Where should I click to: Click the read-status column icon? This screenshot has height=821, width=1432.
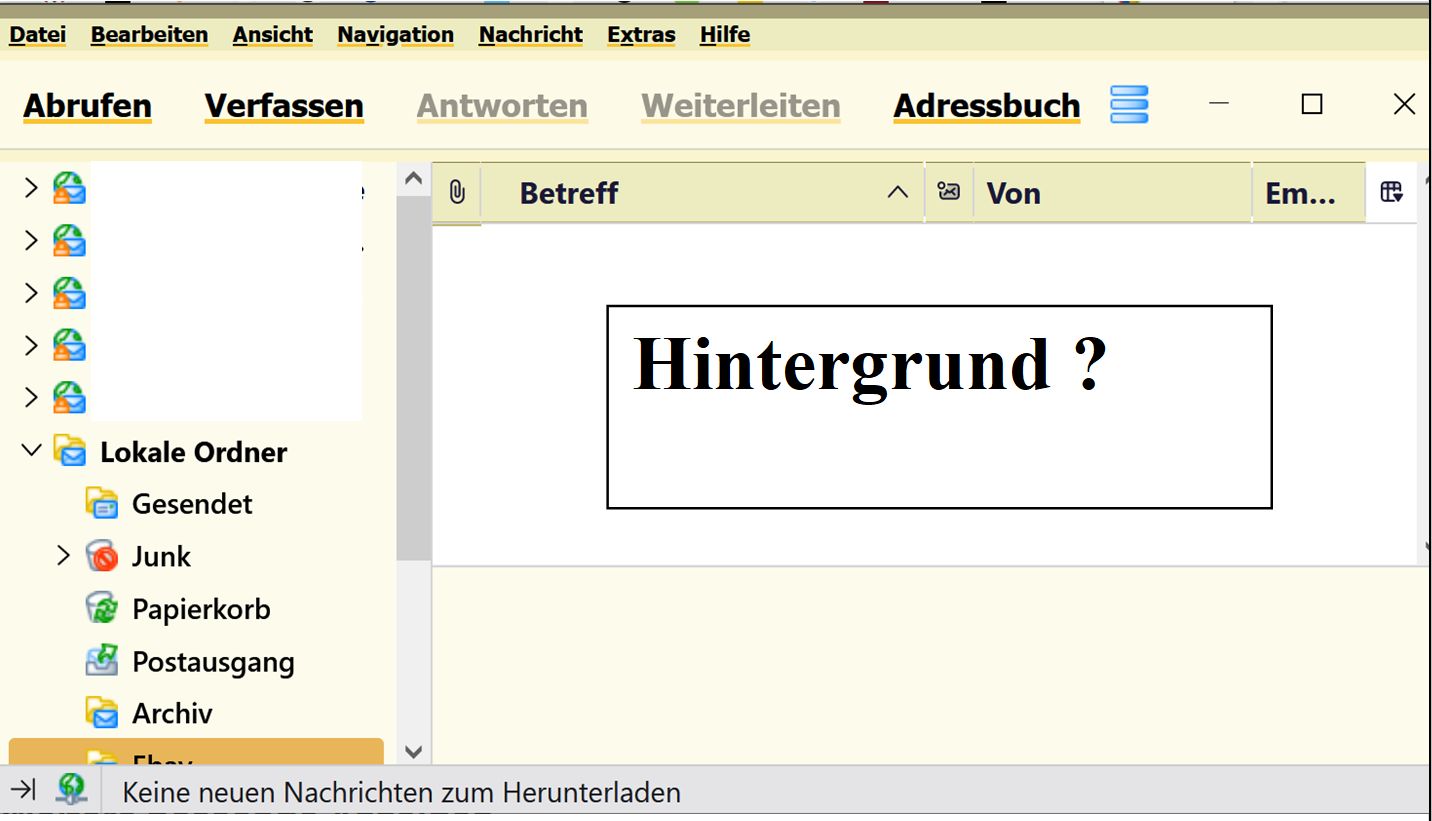click(x=948, y=192)
